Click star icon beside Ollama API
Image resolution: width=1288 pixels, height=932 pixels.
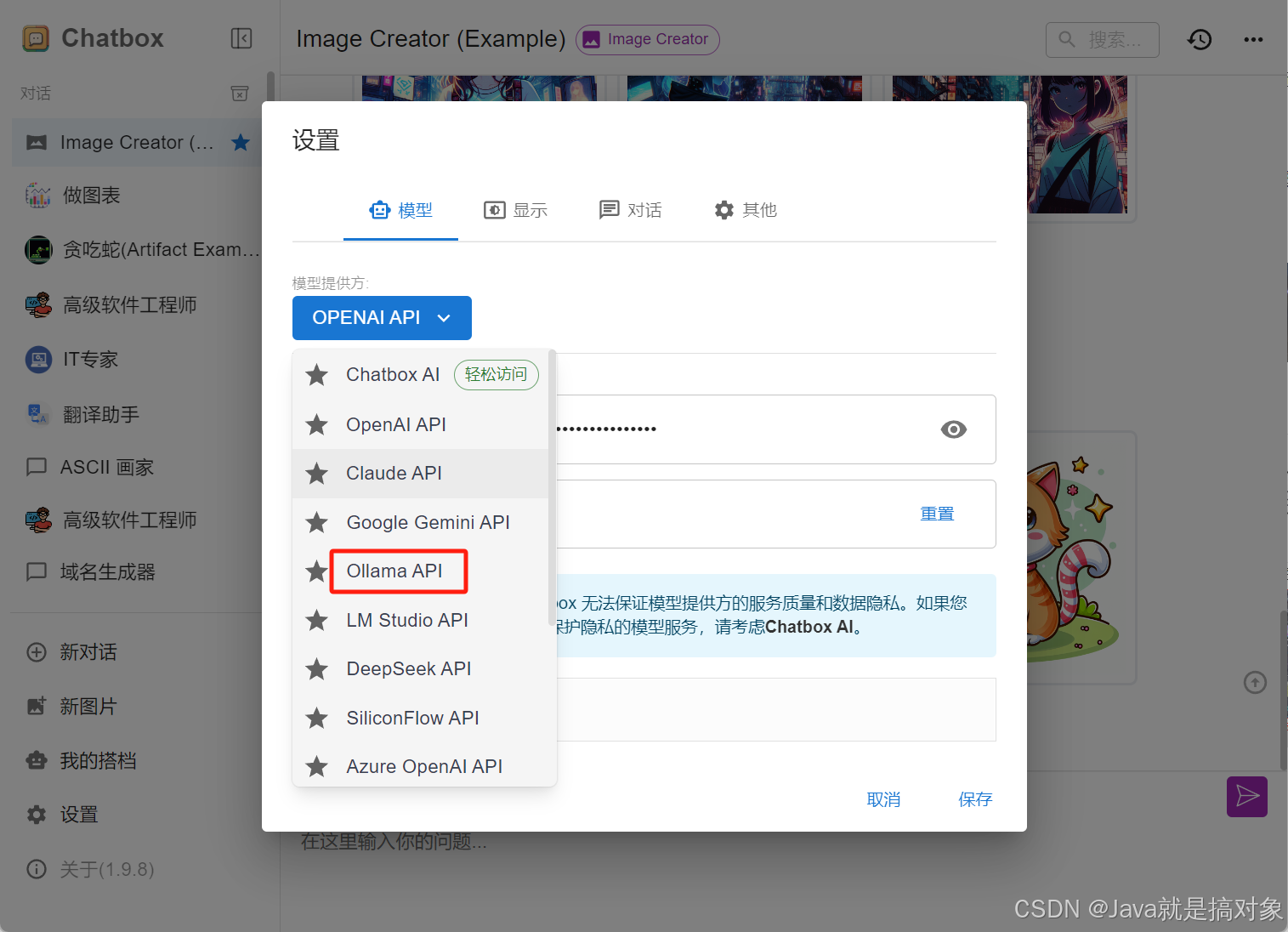[x=317, y=571]
